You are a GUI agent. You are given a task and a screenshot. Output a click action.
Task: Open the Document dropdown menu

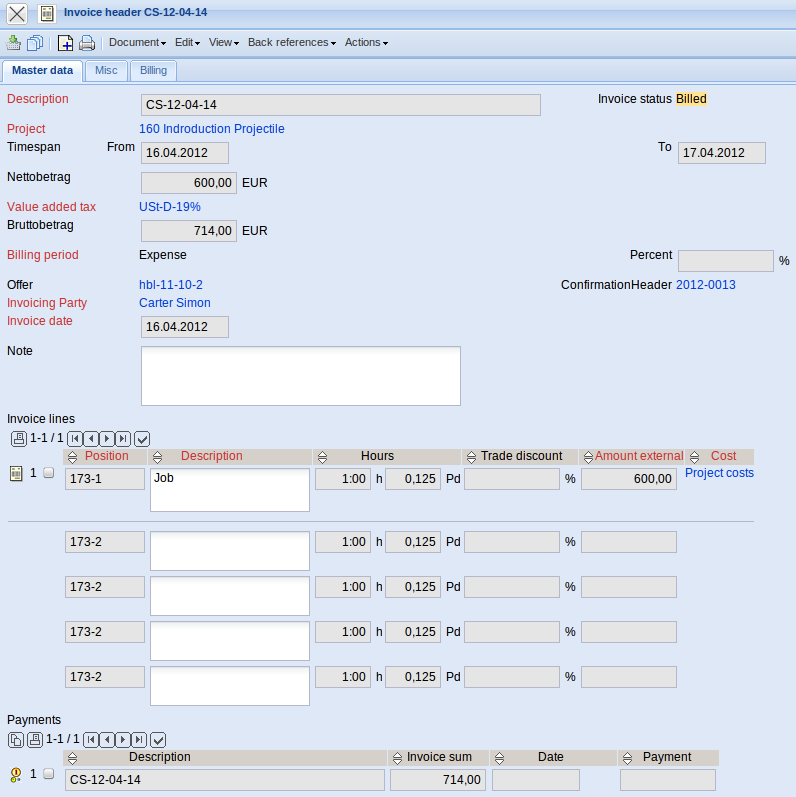(138, 43)
